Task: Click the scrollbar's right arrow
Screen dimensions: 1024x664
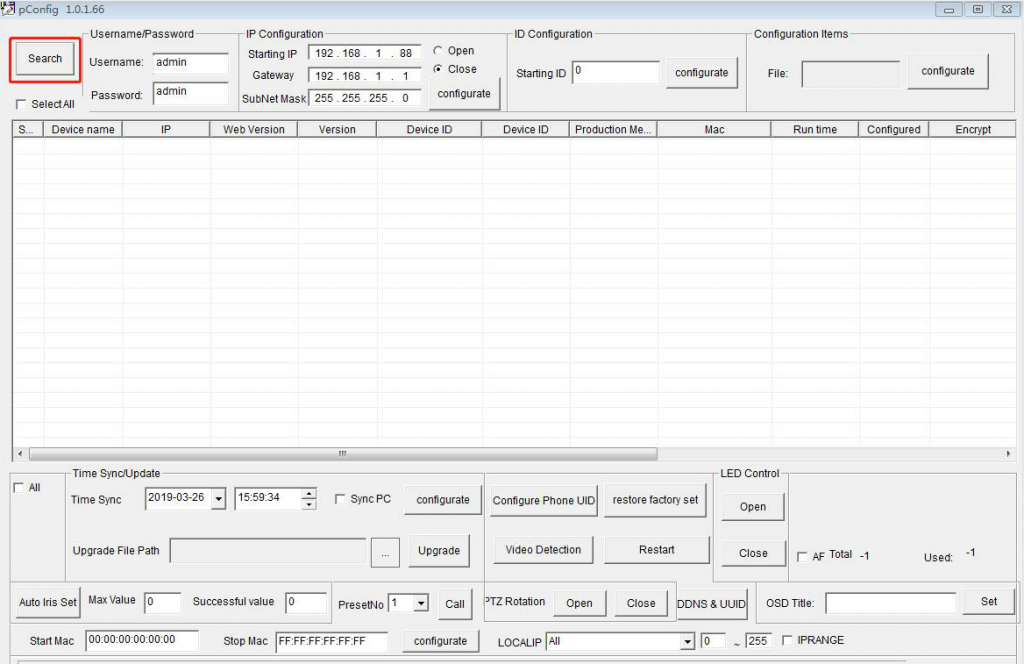Action: [1008, 454]
